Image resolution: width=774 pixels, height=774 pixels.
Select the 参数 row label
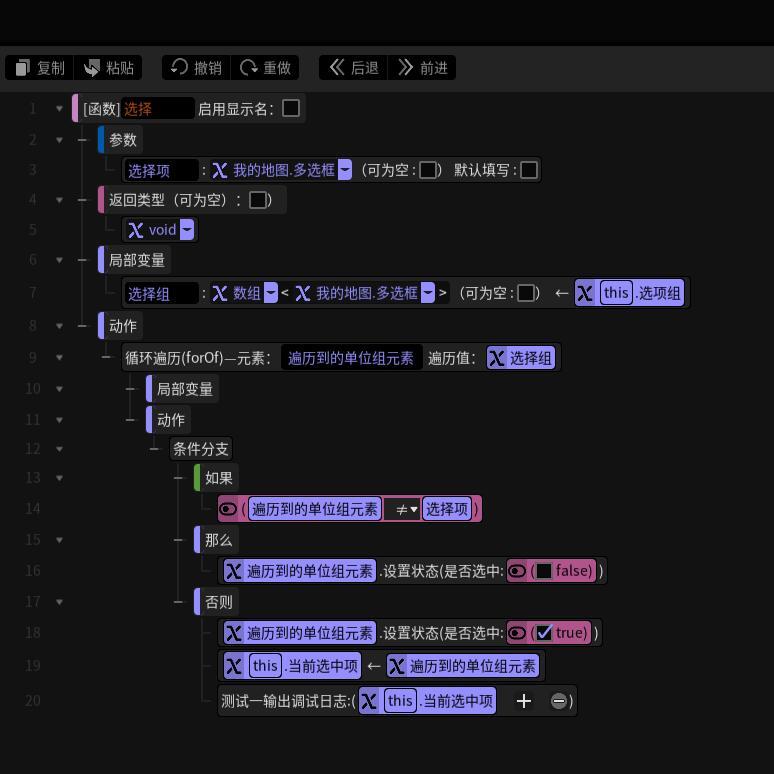pos(122,140)
